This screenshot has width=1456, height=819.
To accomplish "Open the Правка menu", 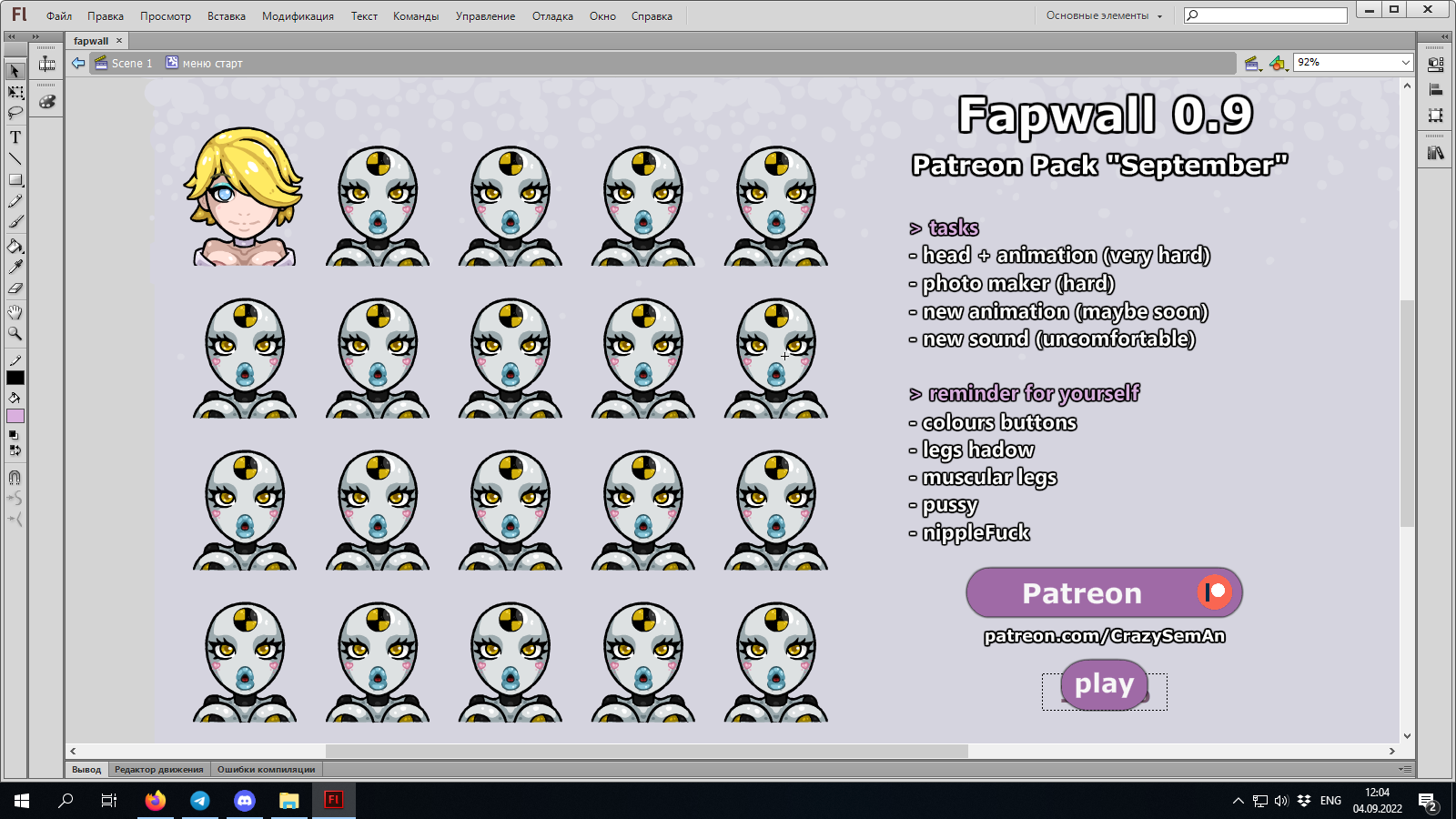I will 106,16.
